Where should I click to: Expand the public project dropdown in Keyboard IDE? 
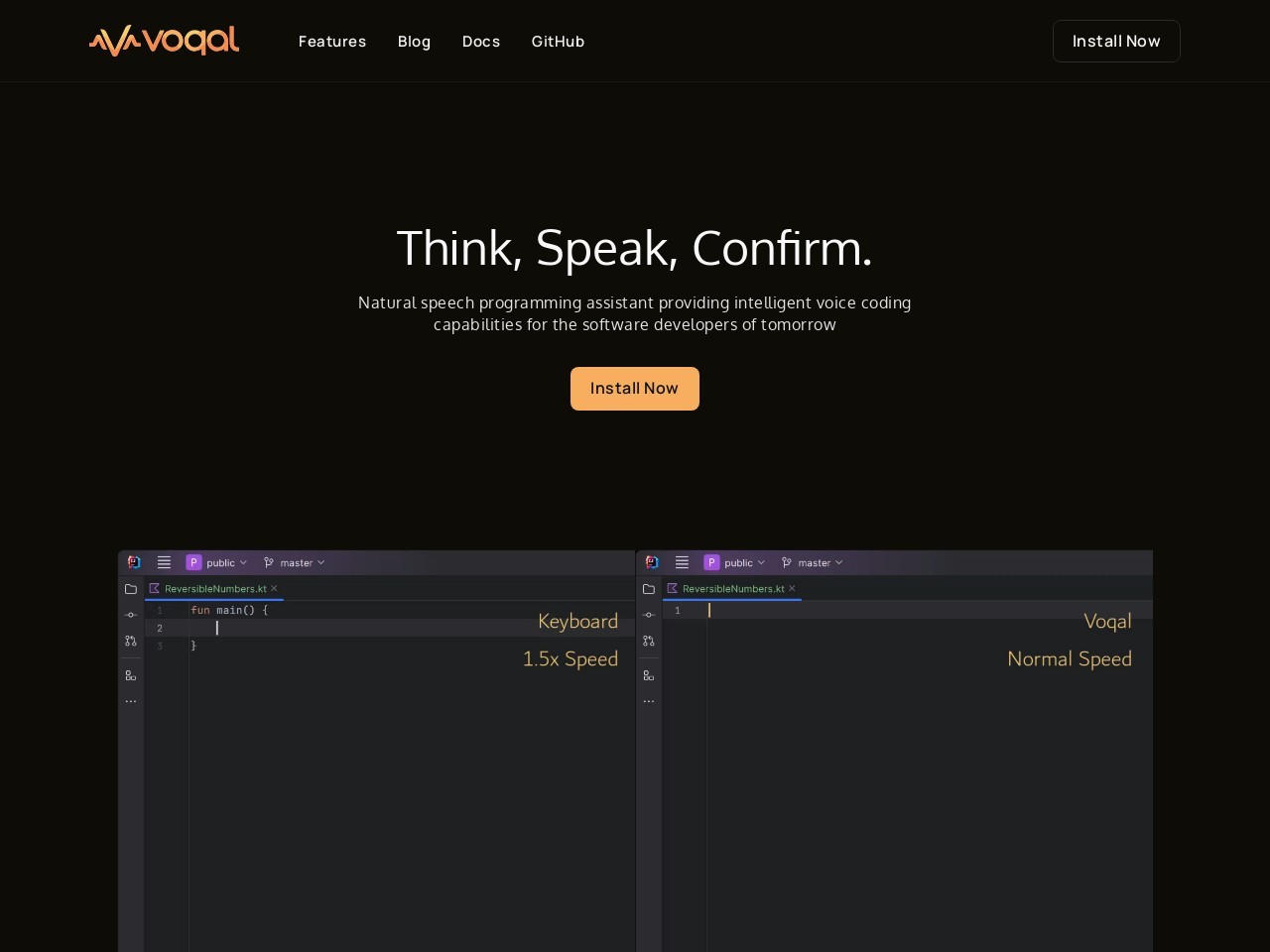[226, 562]
